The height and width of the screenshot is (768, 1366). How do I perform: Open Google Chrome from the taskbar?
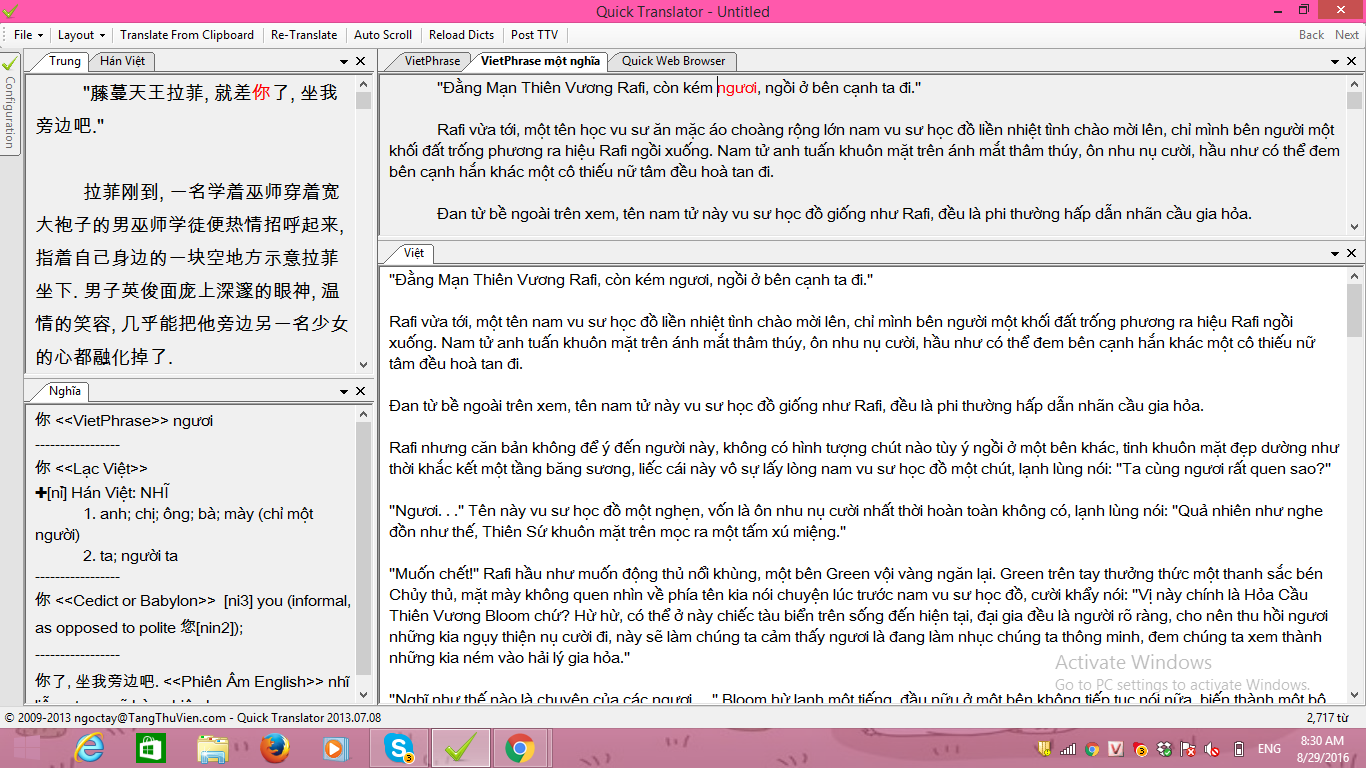[x=519, y=748]
